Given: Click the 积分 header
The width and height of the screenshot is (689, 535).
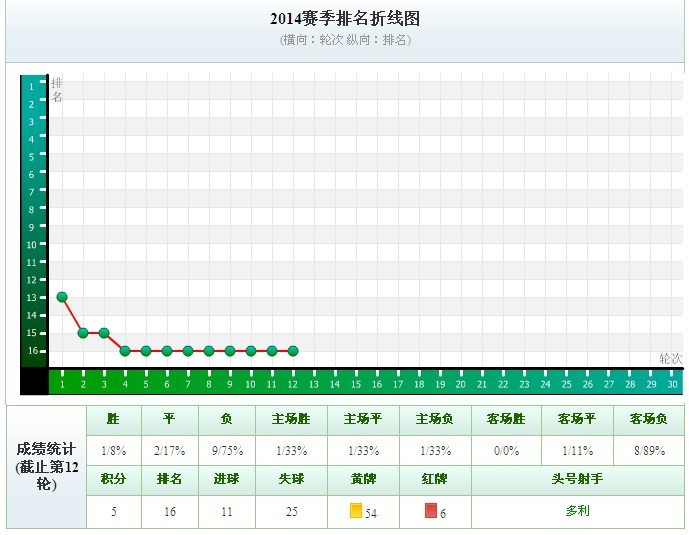Looking at the screenshot, I should [114, 479].
